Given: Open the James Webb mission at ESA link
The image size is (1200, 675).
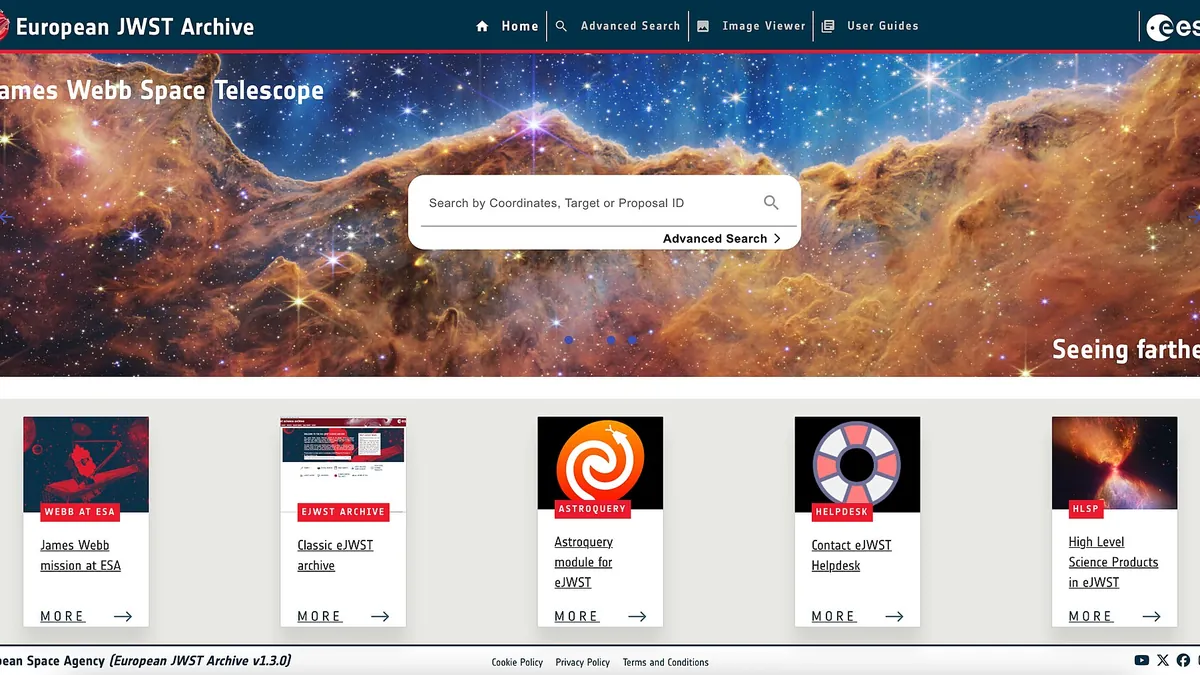Looking at the screenshot, I should pos(80,555).
